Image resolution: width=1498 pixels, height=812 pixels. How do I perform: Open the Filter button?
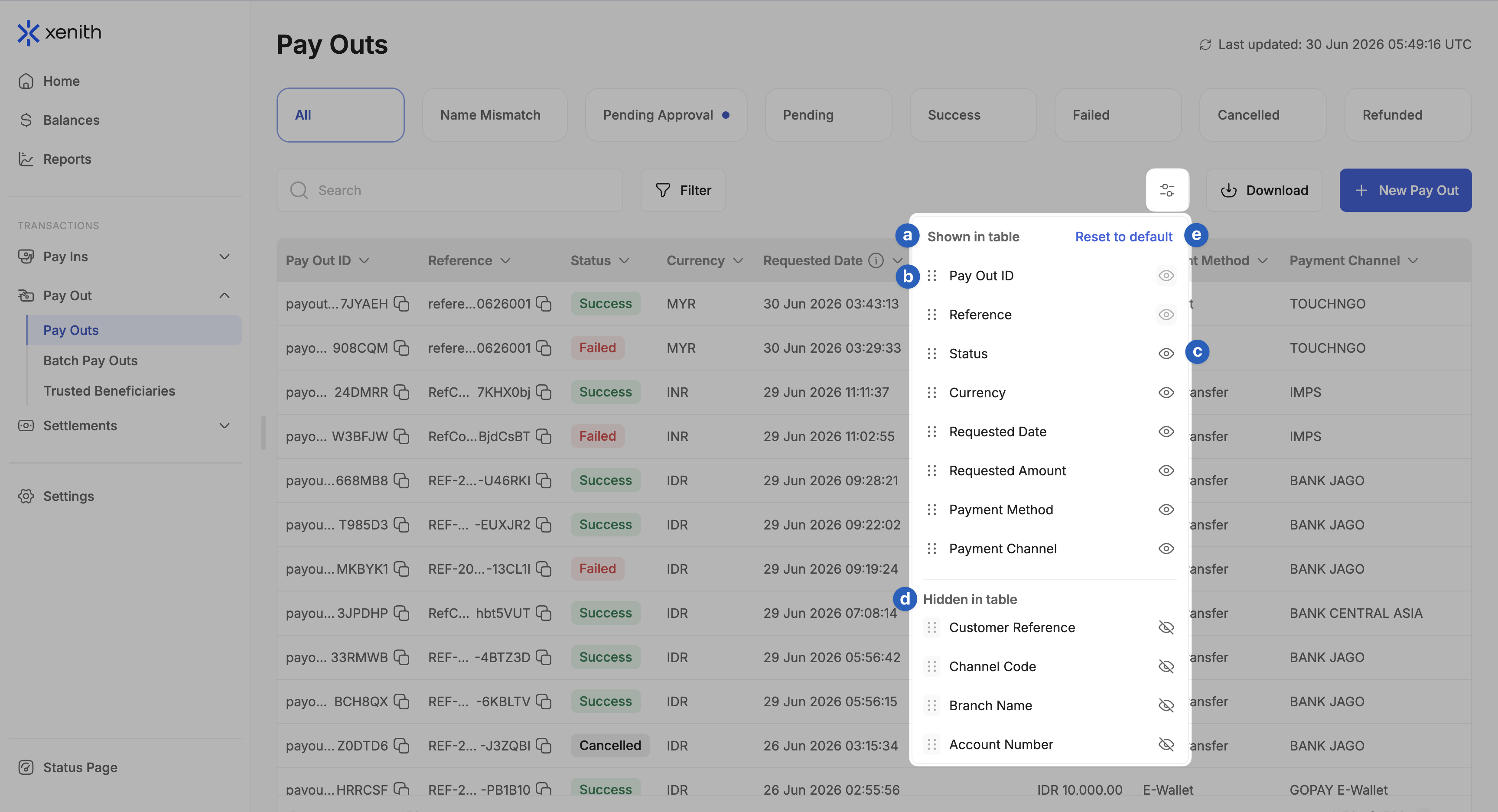click(x=683, y=190)
